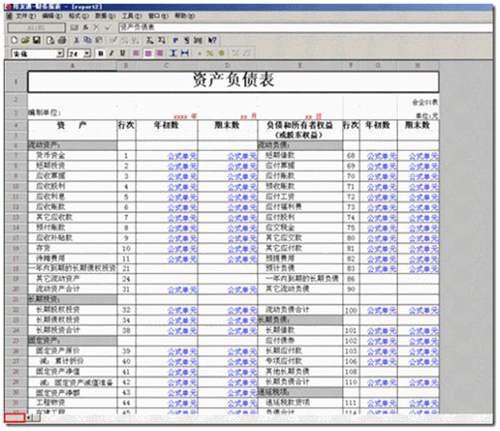The width and height of the screenshot is (500, 431).
Task: Open the font size 24 dropdown
Action: 87,54
